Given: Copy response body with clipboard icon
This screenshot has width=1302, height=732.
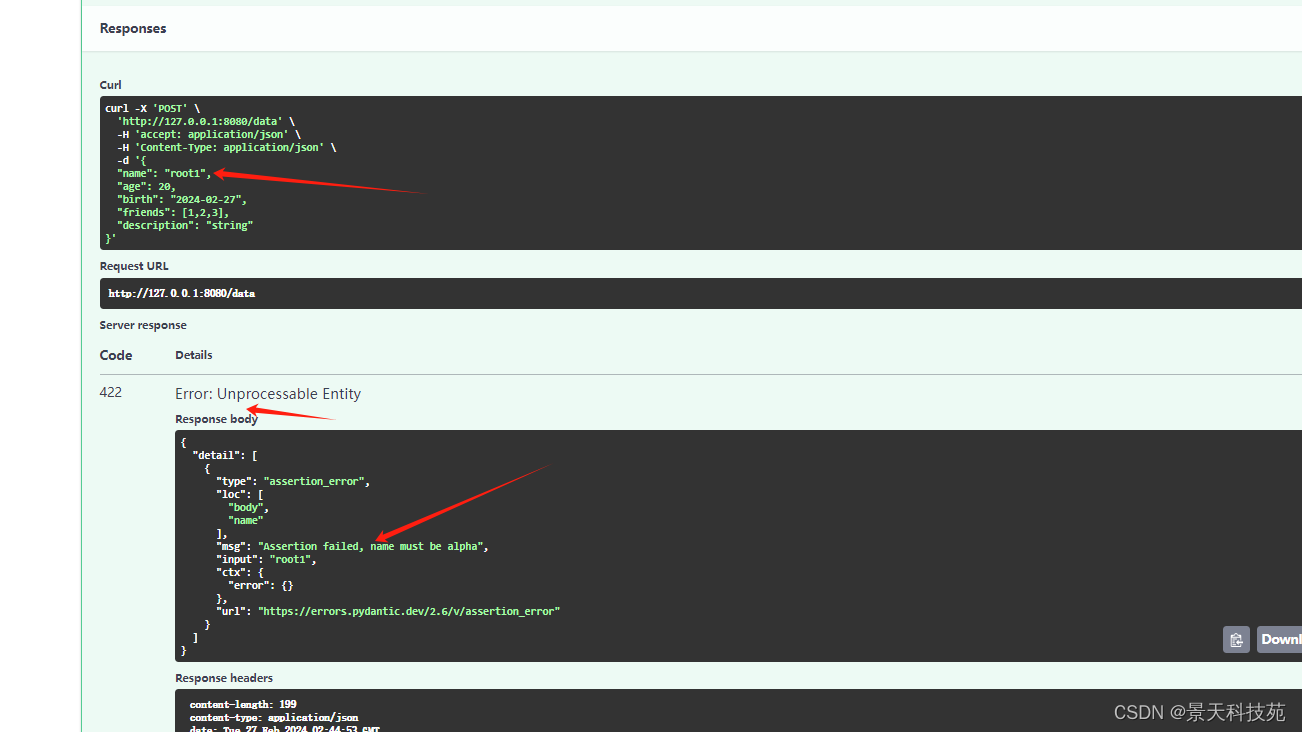Looking at the screenshot, I should point(1236,640).
